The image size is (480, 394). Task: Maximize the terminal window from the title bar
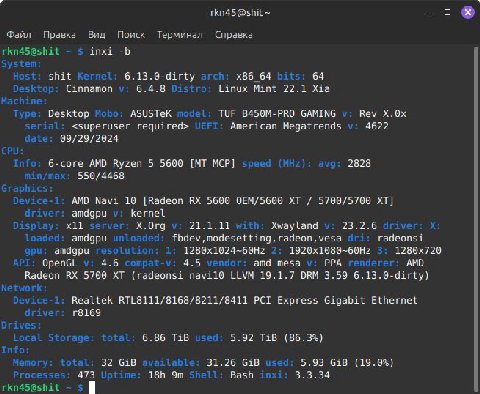[x=447, y=13]
